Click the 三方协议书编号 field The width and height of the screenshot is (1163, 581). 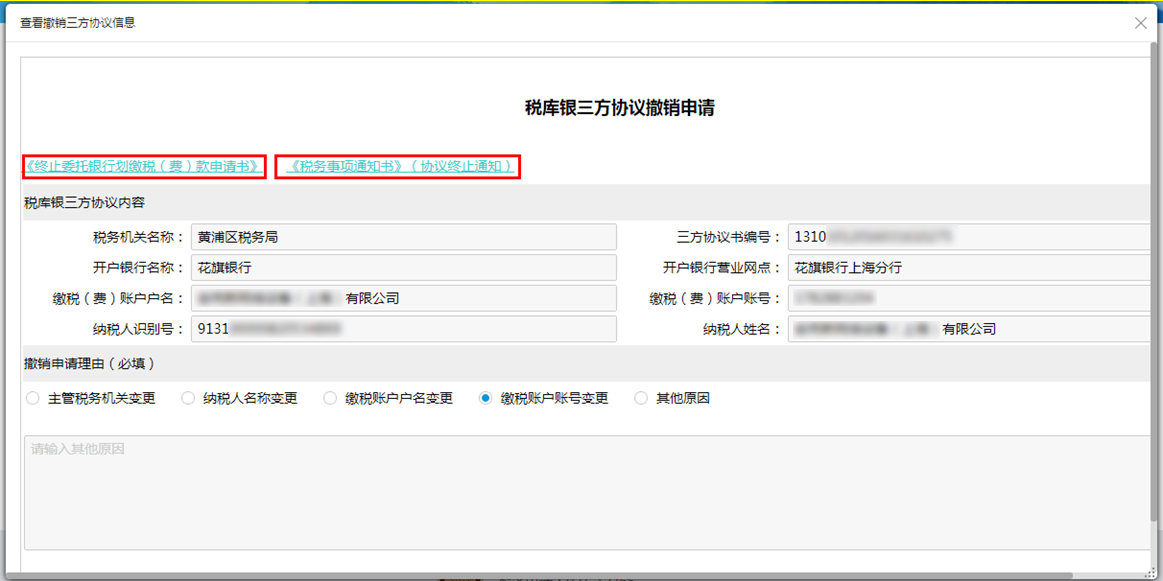[x=968, y=237]
